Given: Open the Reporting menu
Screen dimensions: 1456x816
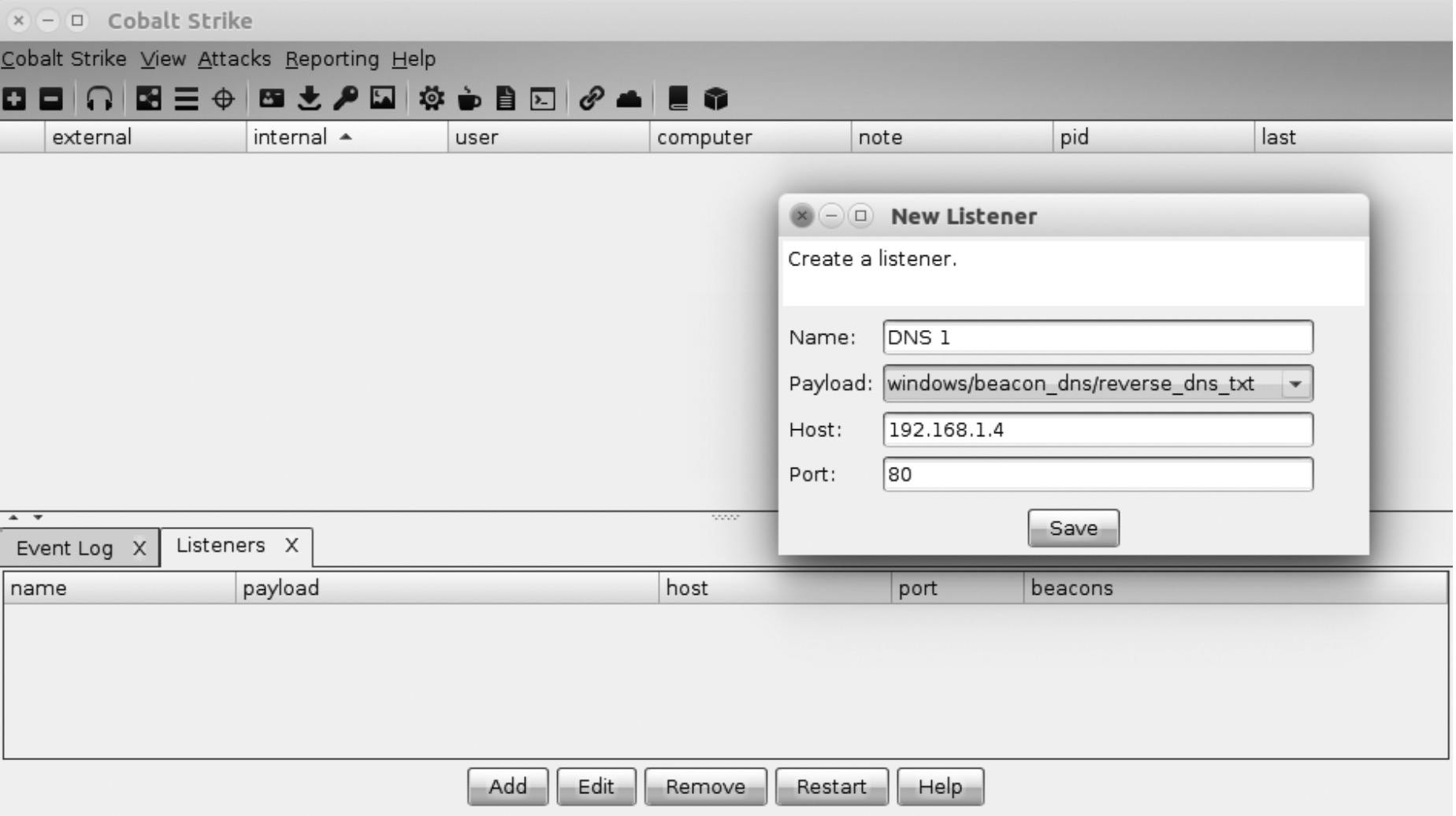Looking at the screenshot, I should click(332, 59).
